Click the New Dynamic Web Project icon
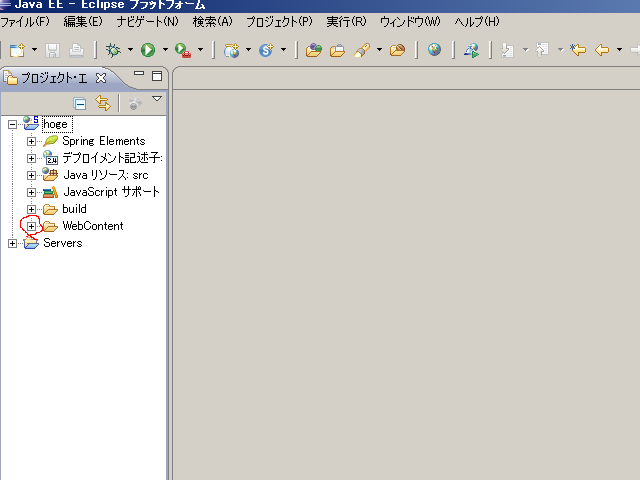This screenshot has height=480, width=640. (x=231, y=50)
